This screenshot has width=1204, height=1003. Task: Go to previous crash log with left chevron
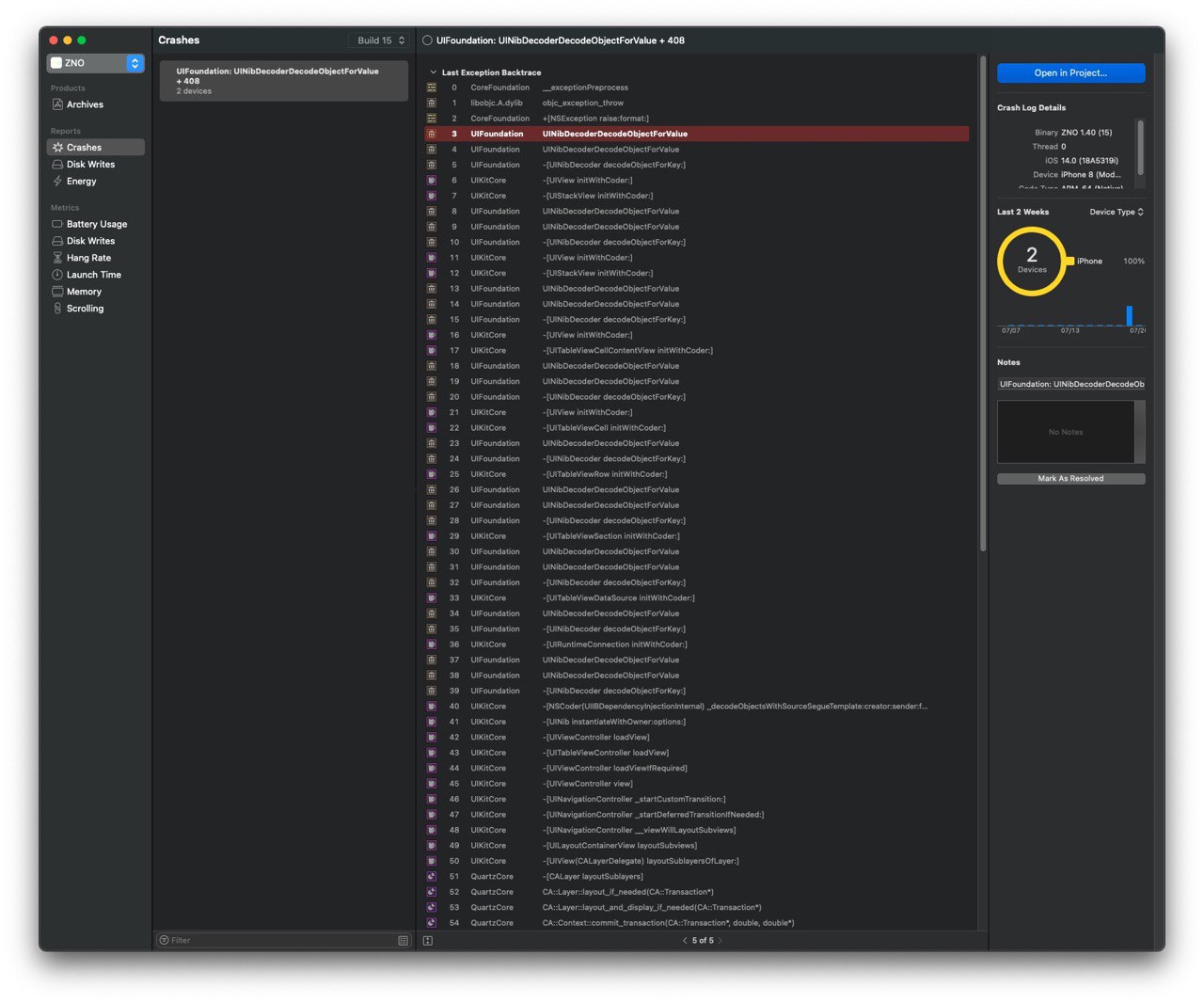point(685,941)
